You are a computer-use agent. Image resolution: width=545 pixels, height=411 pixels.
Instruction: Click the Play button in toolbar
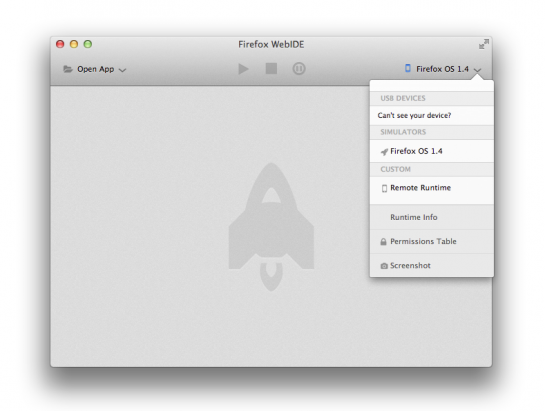pyautogui.click(x=243, y=69)
